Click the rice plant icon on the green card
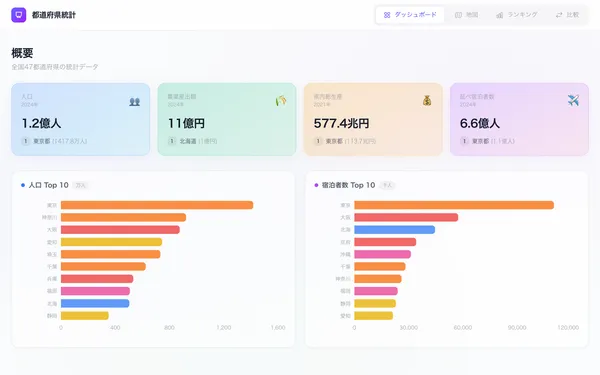This screenshot has width=600, height=375. (x=281, y=101)
